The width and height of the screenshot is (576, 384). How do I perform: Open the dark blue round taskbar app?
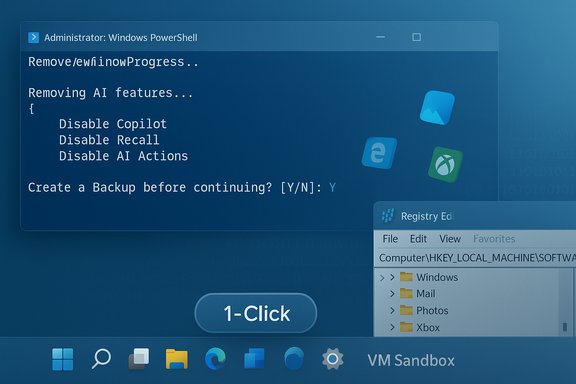coord(294,358)
